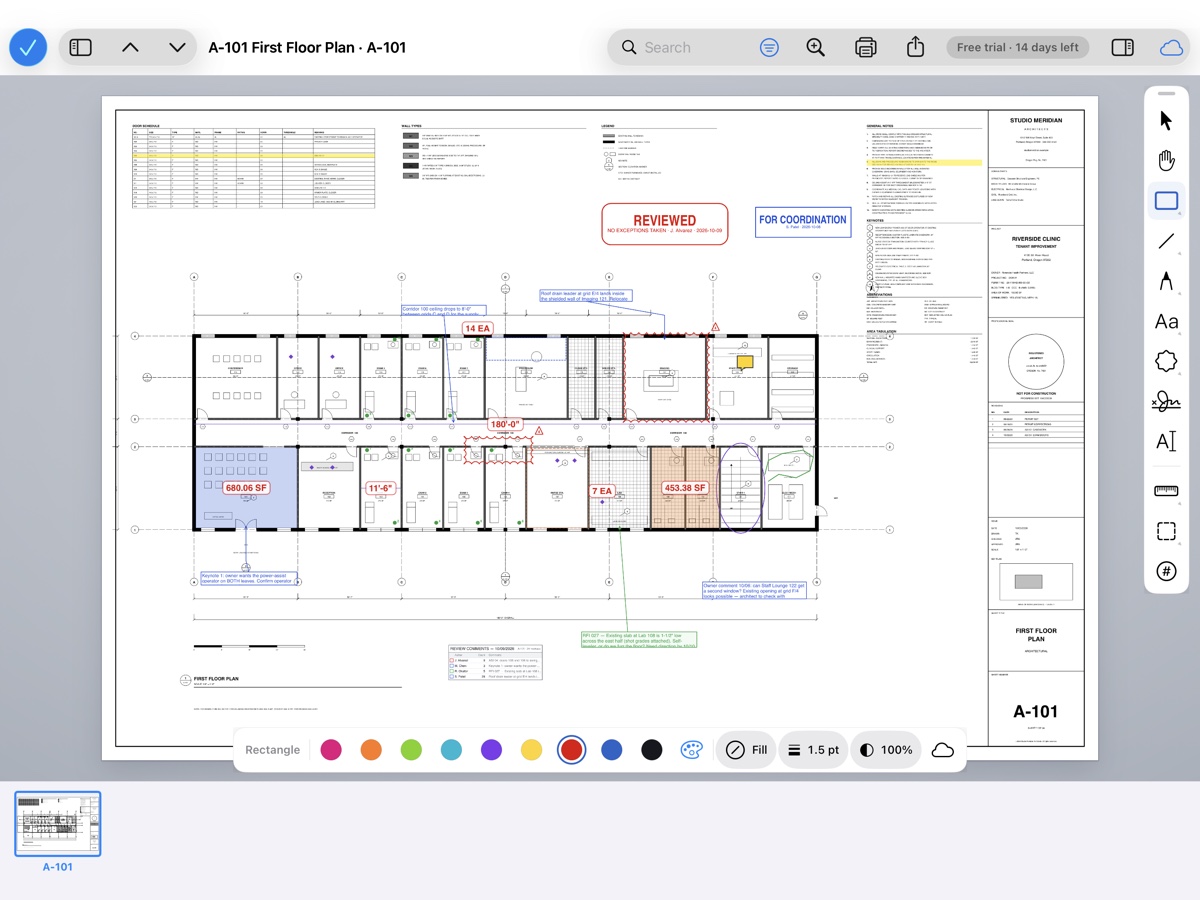Select the dashed marquee selection tool
Image resolution: width=1200 pixels, height=900 pixels.
(x=1166, y=531)
